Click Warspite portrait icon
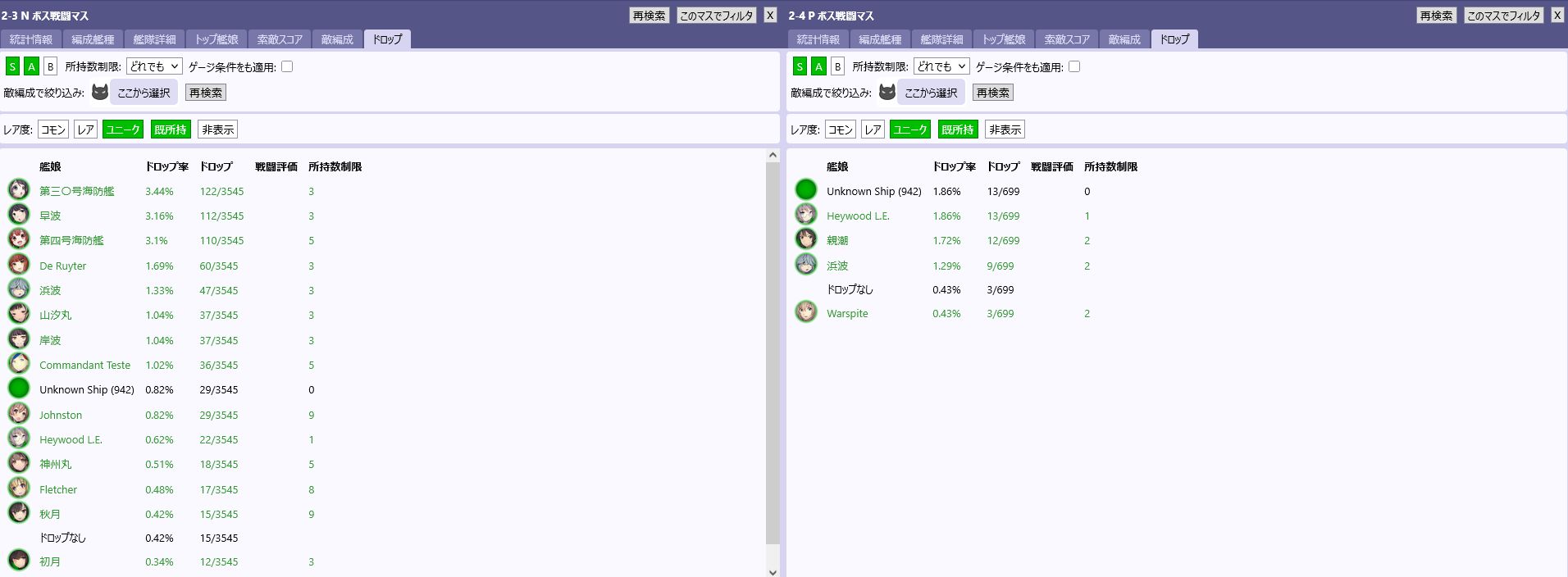Image resolution: width=1568 pixels, height=577 pixels. pyautogui.click(x=806, y=312)
